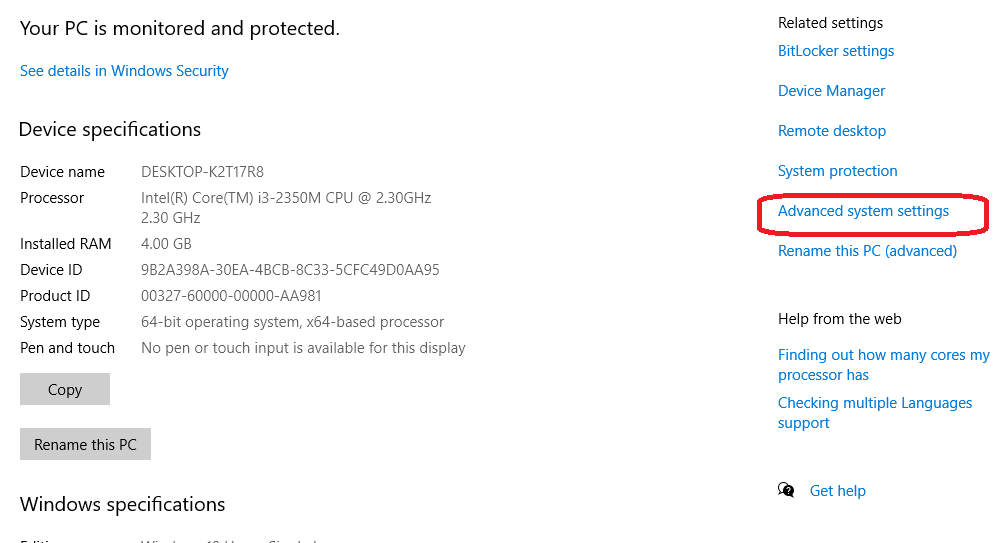Click the Device ID value text
1008x543 pixels.
pyautogui.click(x=290, y=270)
